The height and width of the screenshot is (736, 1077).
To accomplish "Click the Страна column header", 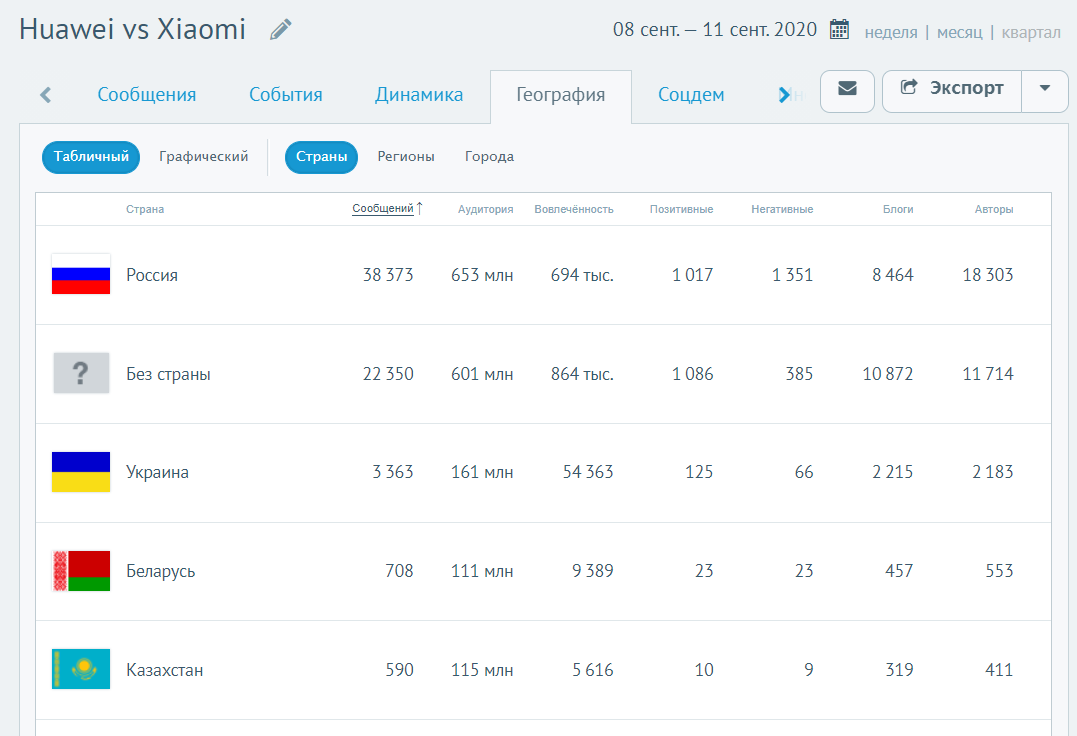I will 145,209.
